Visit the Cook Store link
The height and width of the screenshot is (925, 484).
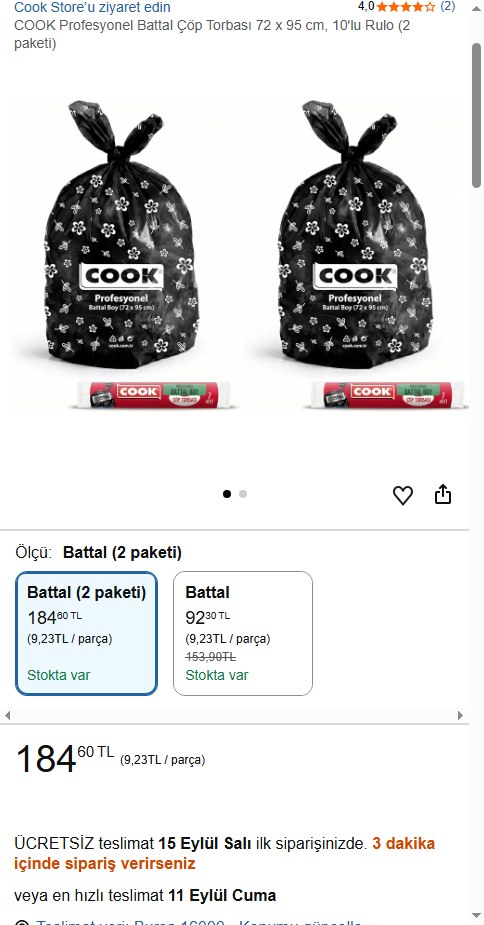92,7
